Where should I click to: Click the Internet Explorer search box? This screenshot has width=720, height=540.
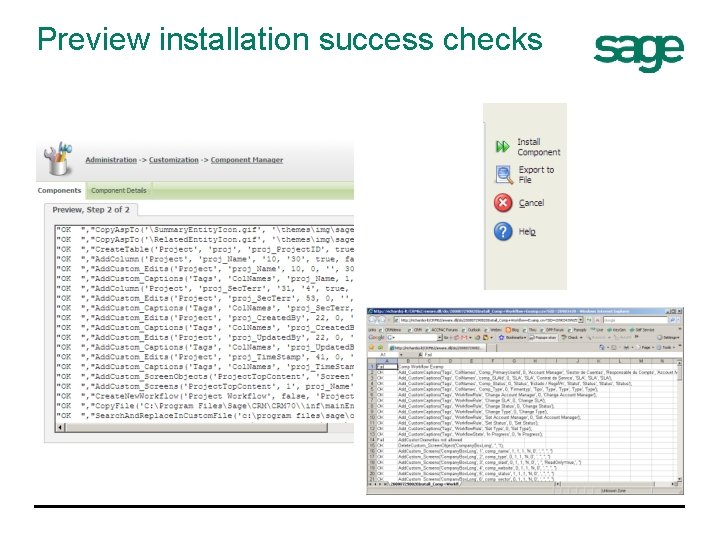tap(636, 320)
